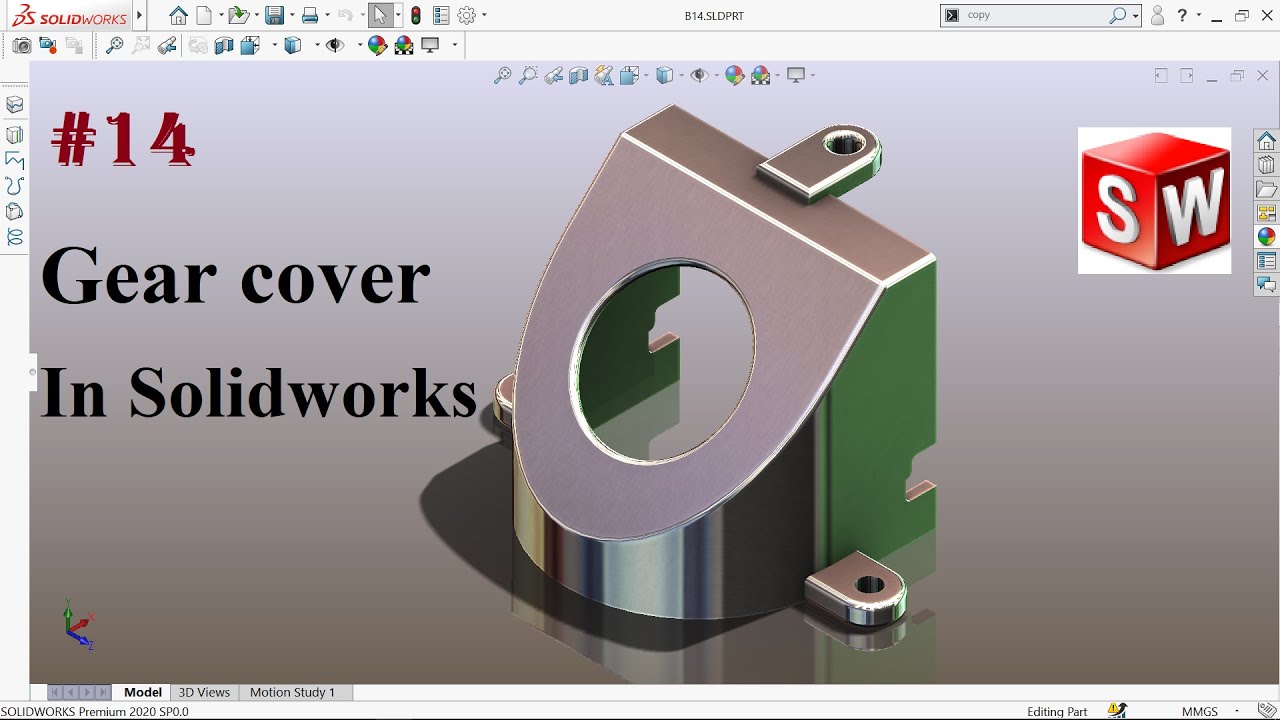Click Hide/Show Items eye in heads-up view toolbar
This screenshot has height=720, width=1280.
tap(700, 75)
